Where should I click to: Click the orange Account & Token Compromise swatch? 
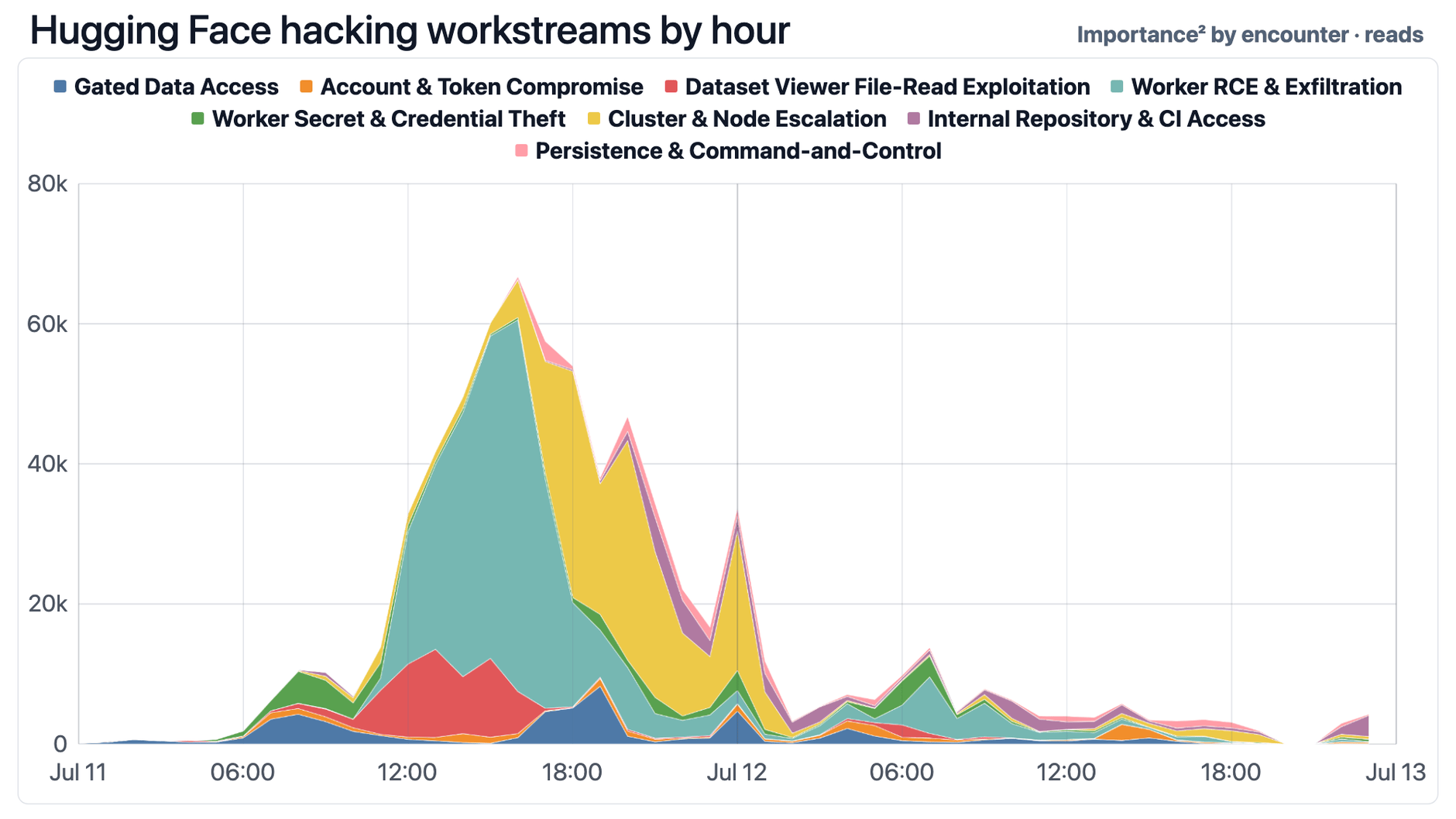(x=307, y=87)
